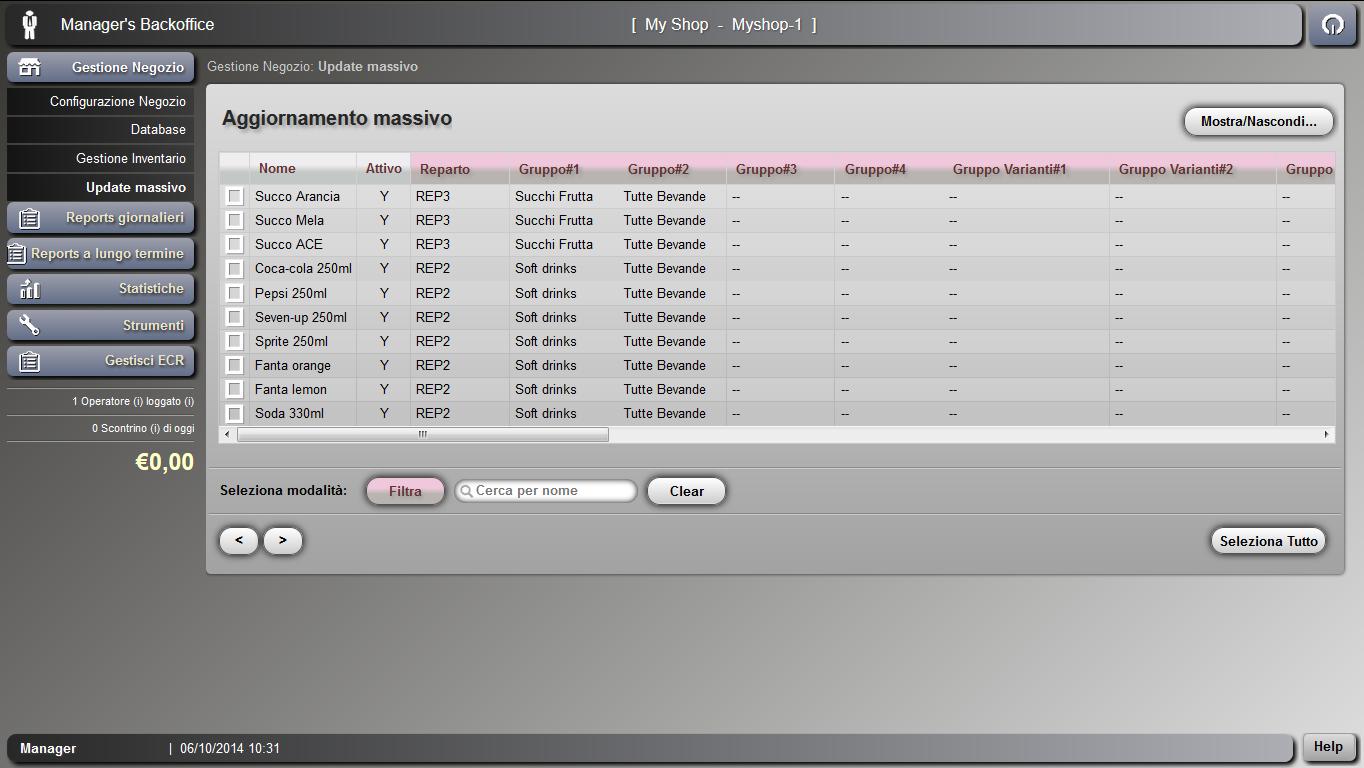This screenshot has width=1364, height=768.
Task: Click the manager silhouette icon in header
Action: [x=30, y=25]
